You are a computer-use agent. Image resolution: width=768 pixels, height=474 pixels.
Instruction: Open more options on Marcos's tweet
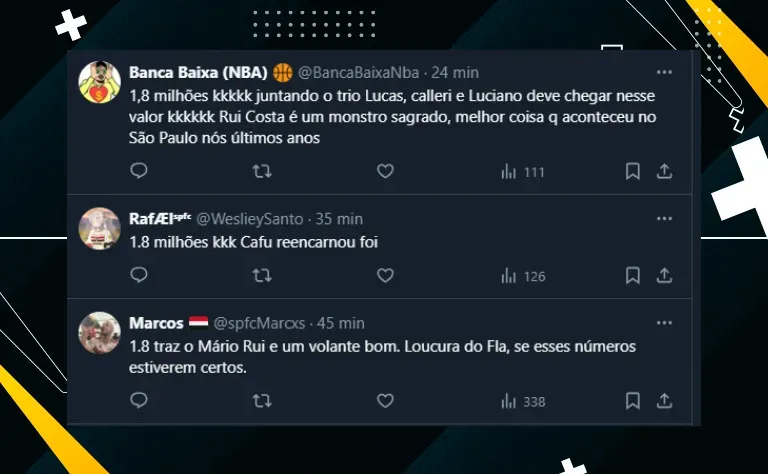click(664, 323)
